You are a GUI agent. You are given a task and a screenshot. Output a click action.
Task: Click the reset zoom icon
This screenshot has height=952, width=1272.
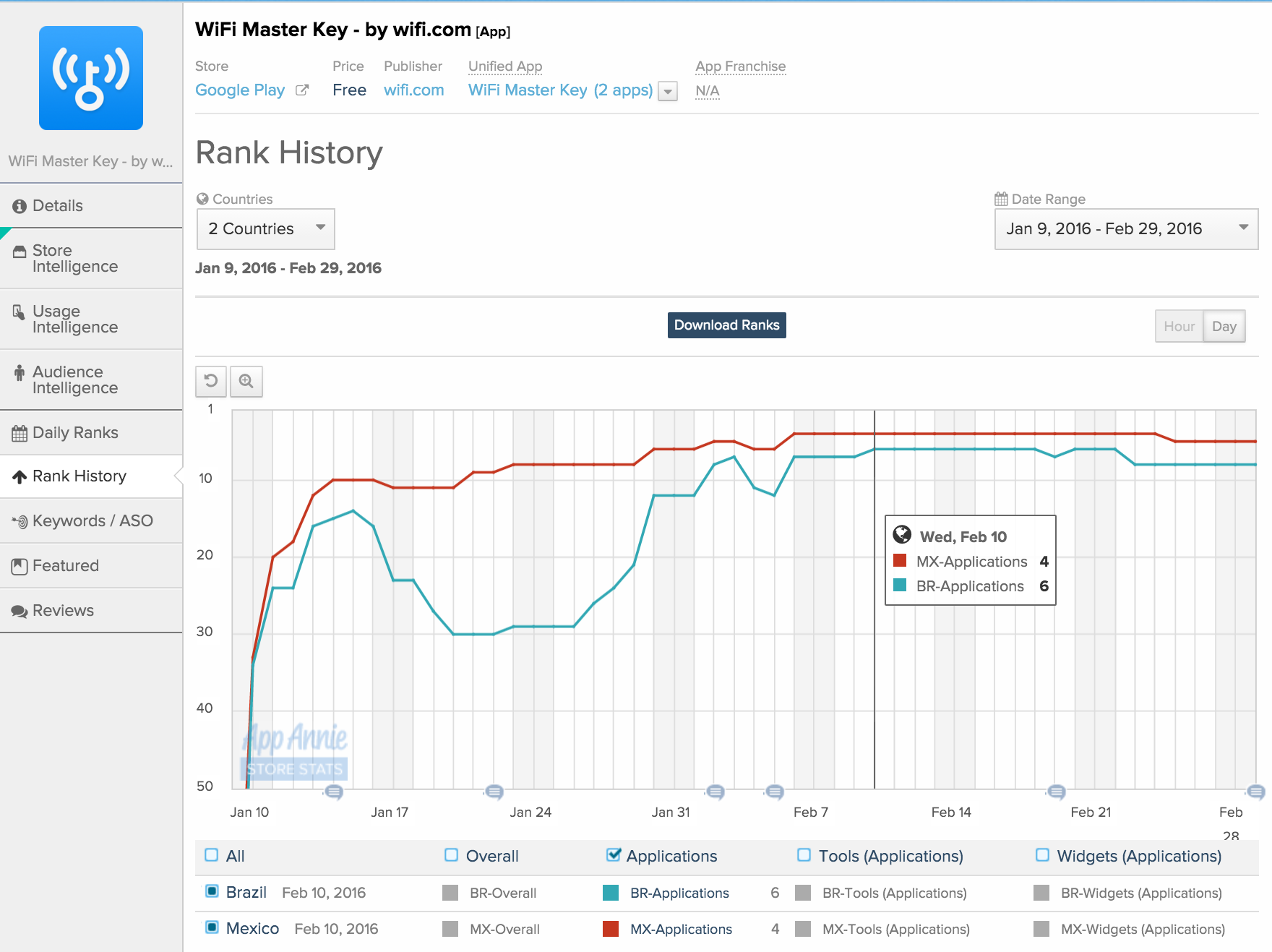click(x=211, y=381)
